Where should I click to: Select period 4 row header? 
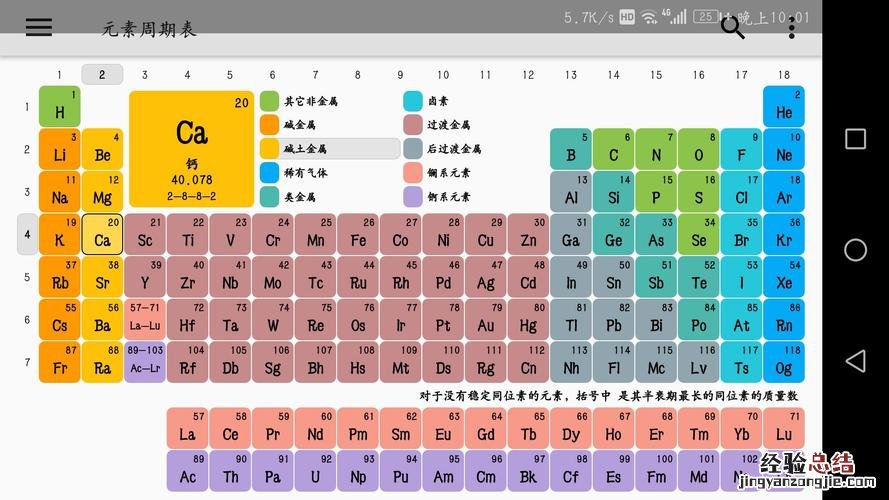coord(27,234)
